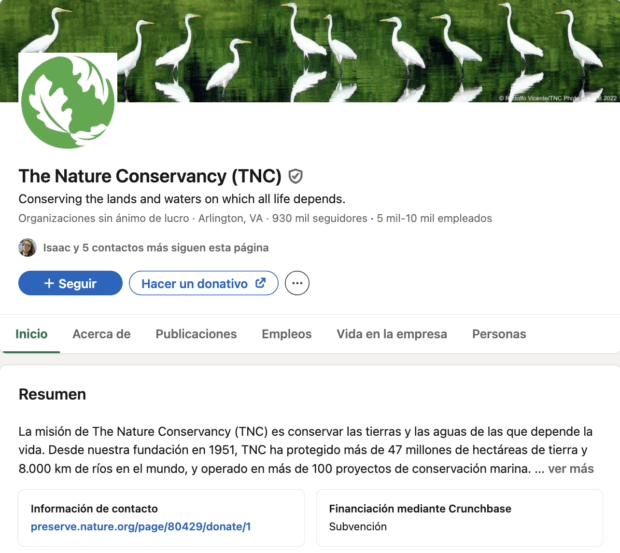Open the three-dots more options menu
620x553 pixels.
click(297, 283)
